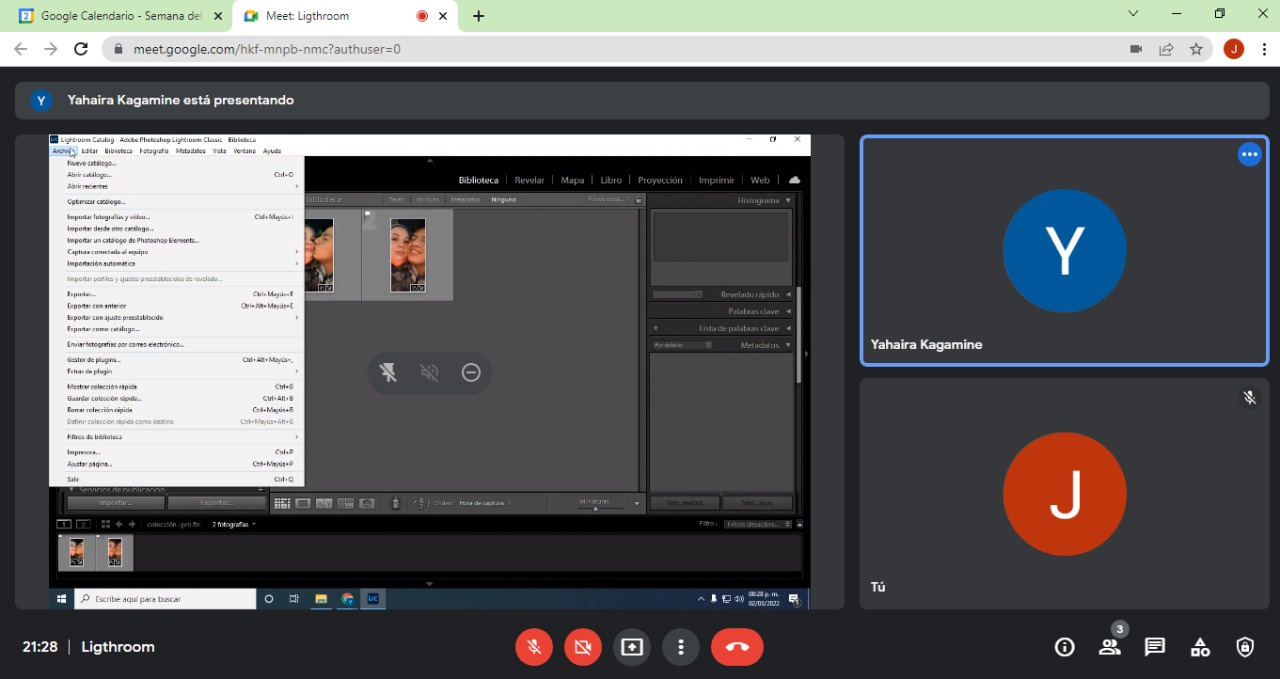Click the cloud sync icon in Lightroom
Image resolution: width=1280 pixels, height=679 pixels.
pos(794,180)
